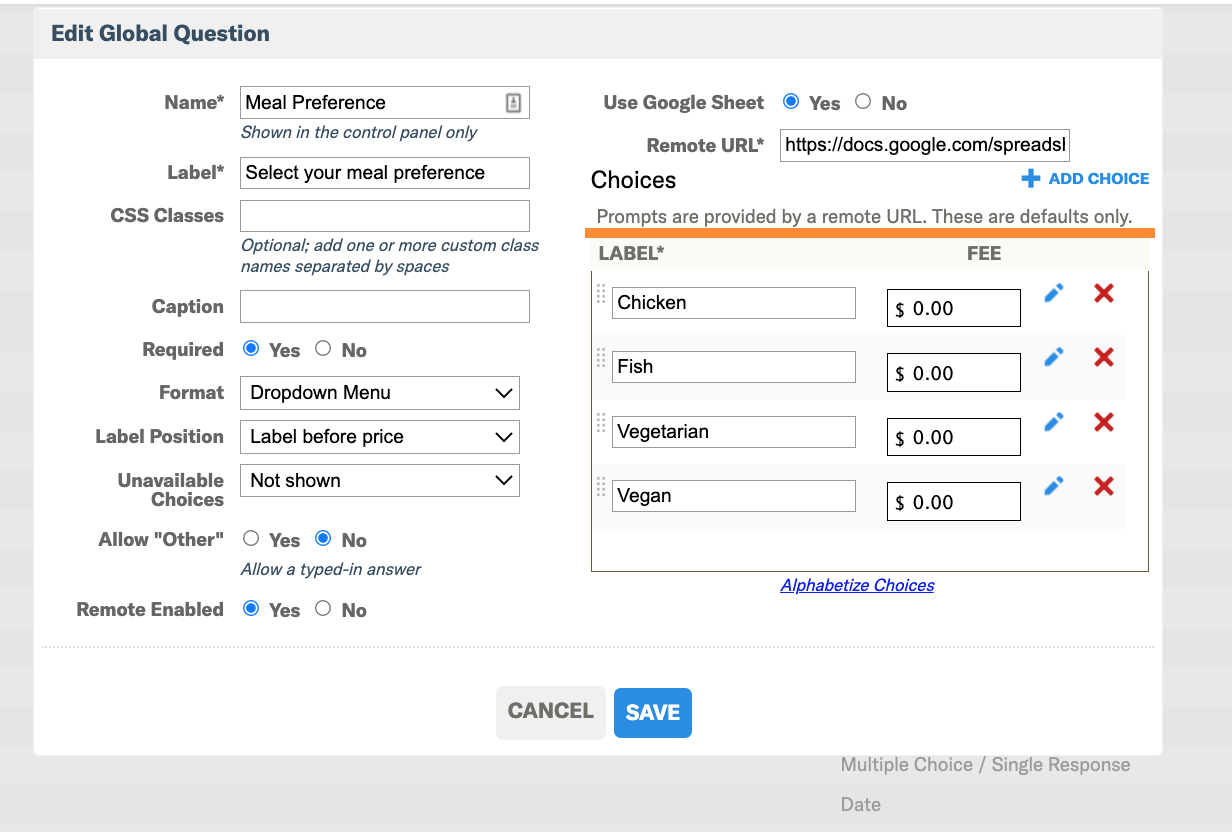Click "Multiple Choice / Single Response" in background page
The width and height of the screenshot is (1232, 832).
(985, 765)
